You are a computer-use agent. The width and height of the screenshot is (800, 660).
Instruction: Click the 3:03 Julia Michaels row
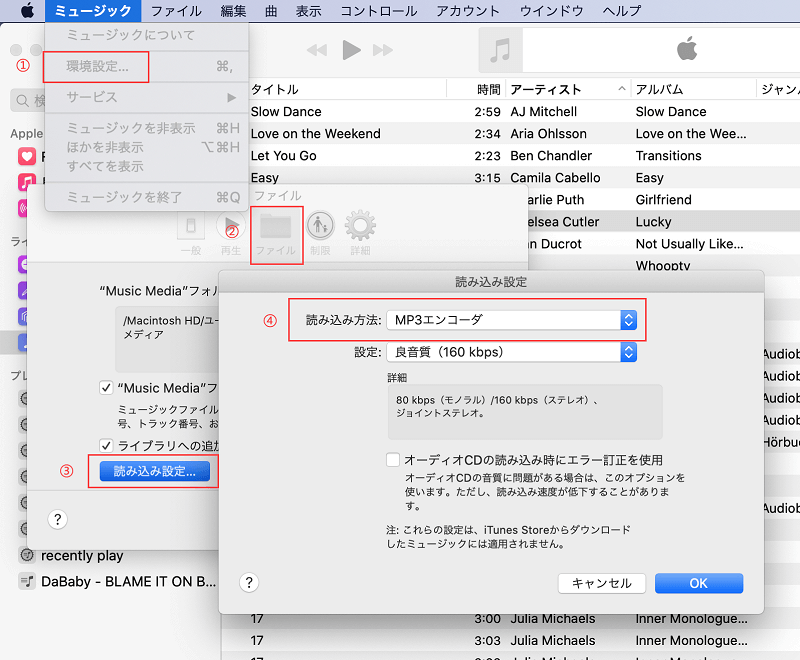tap(510, 641)
